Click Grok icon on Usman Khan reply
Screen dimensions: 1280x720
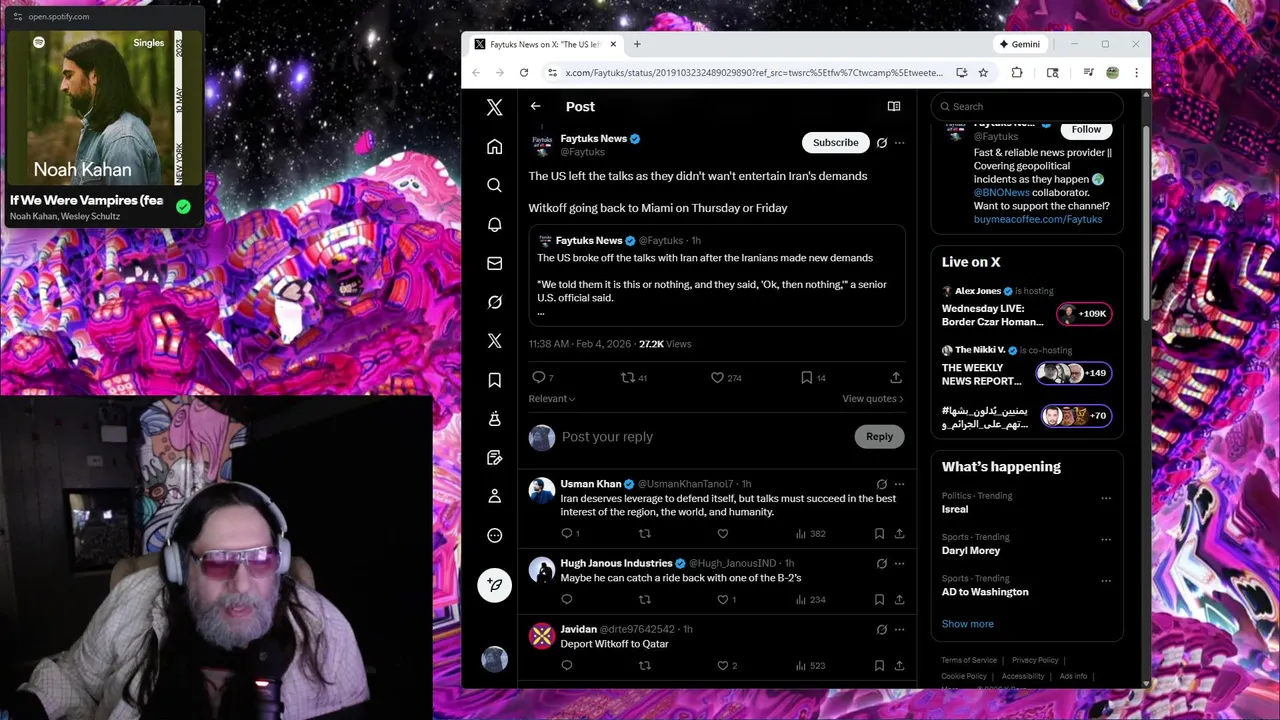881,484
